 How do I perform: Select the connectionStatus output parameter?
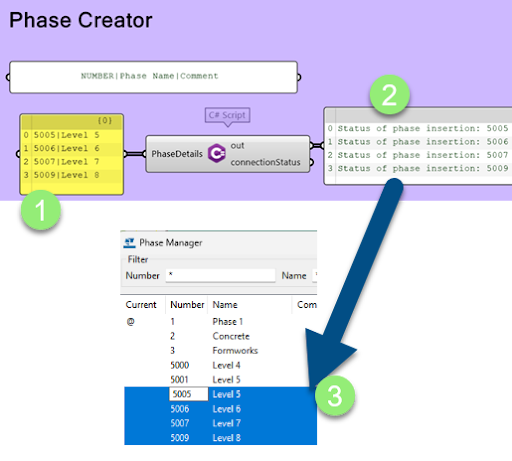coord(265,162)
